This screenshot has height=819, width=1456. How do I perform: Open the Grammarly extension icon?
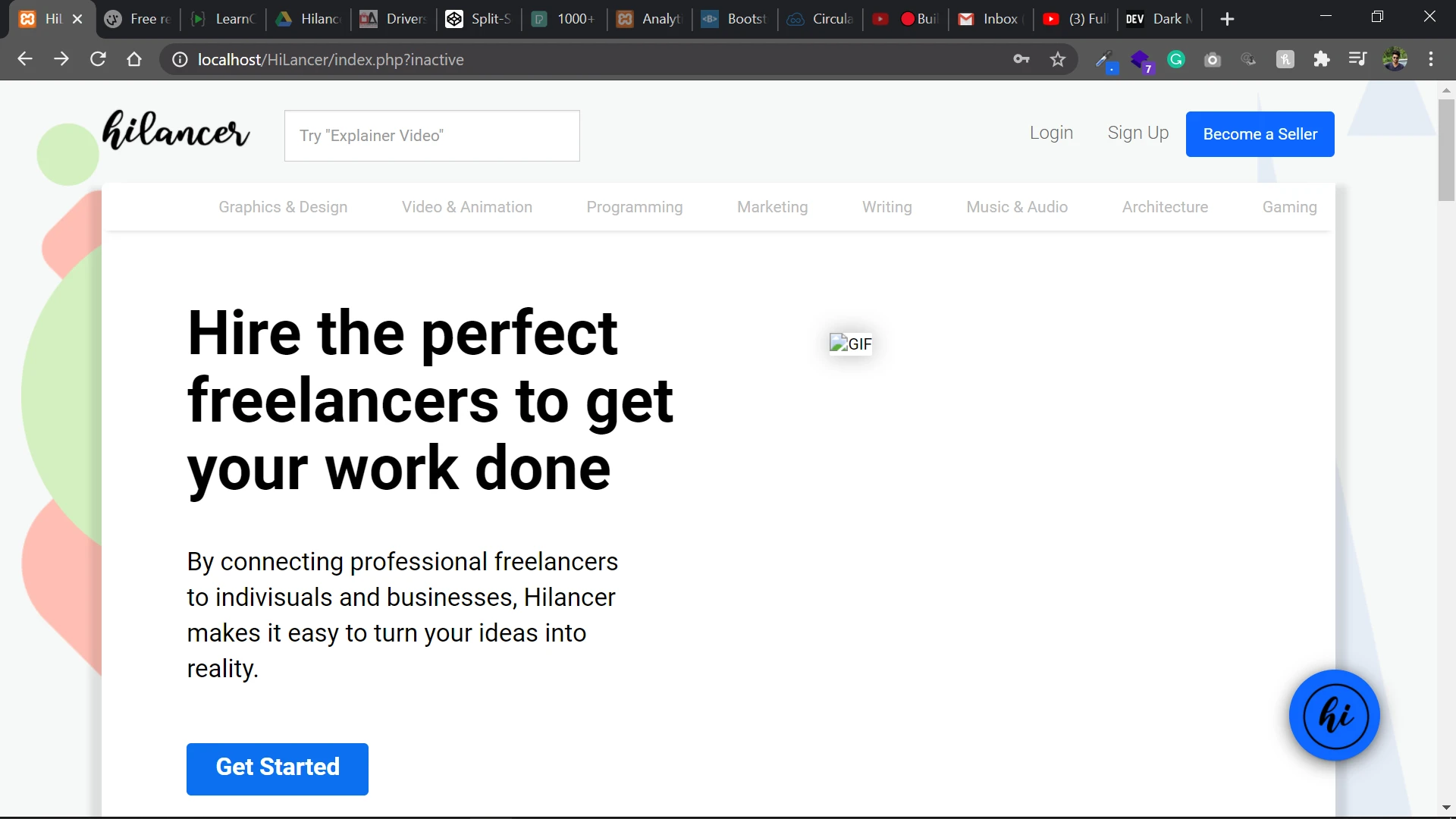1176,59
